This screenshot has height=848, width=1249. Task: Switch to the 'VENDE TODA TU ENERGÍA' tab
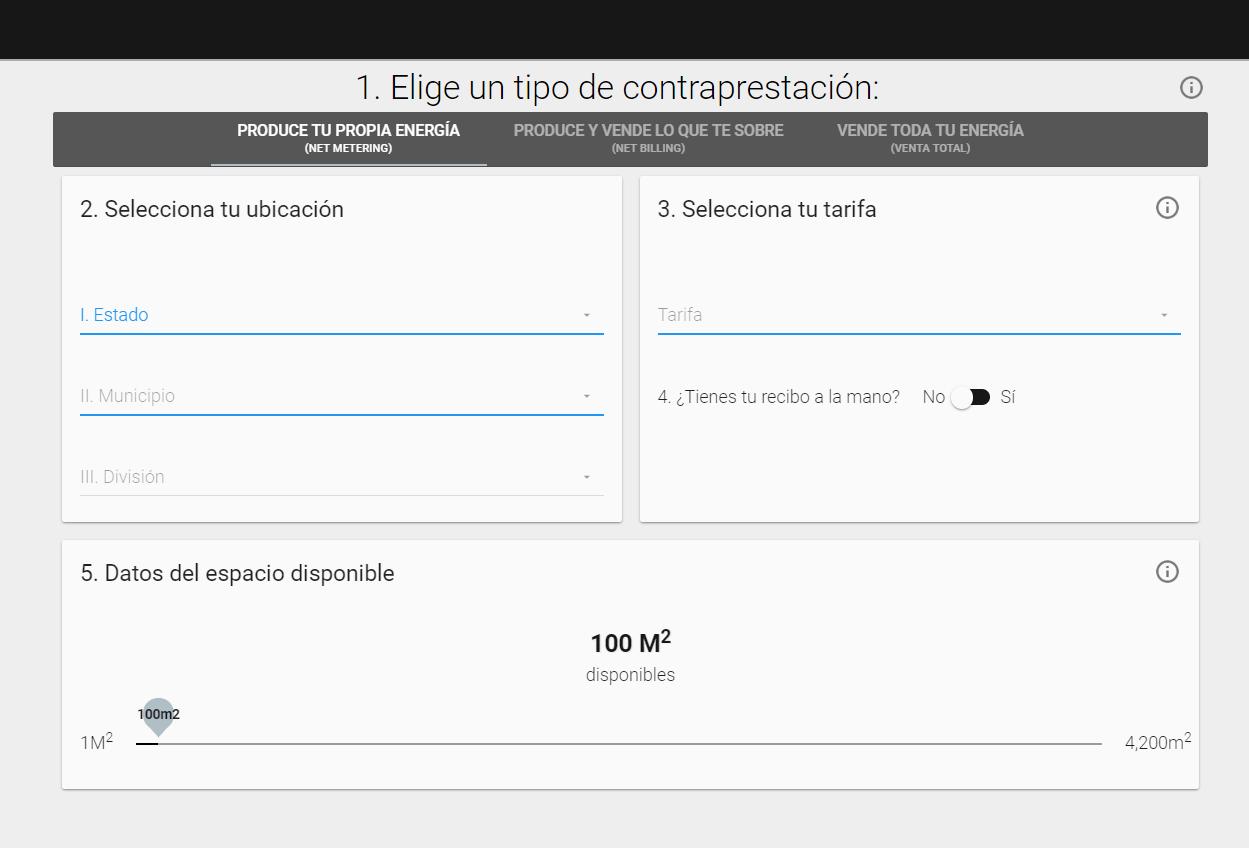click(x=930, y=138)
